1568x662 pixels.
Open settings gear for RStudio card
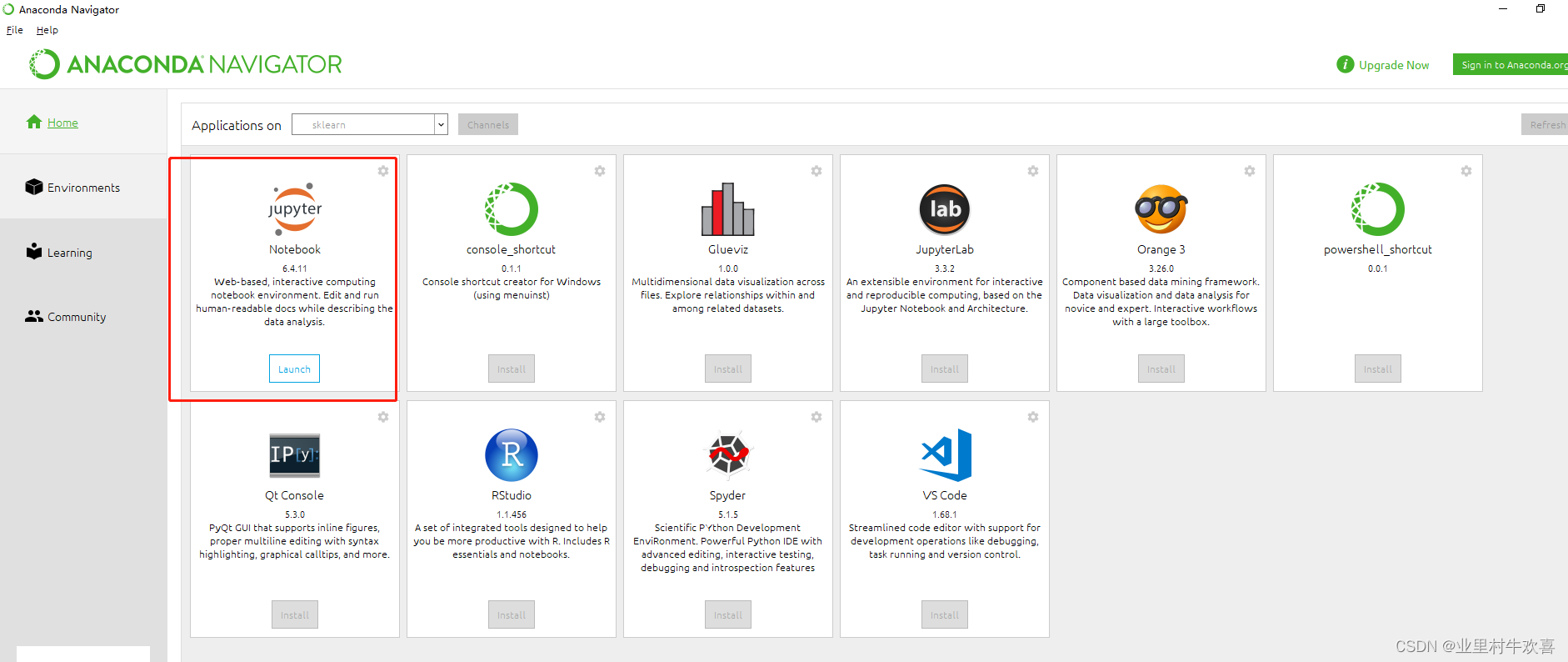point(600,417)
